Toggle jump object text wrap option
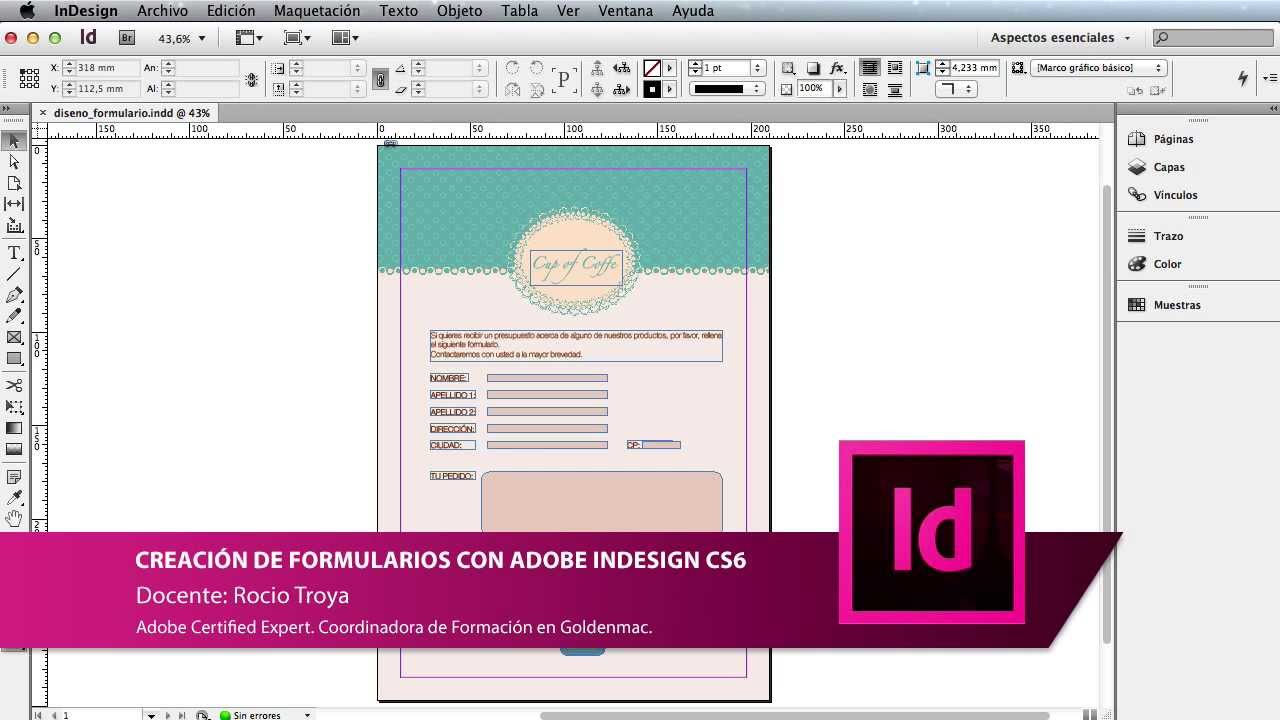The width and height of the screenshot is (1280, 720). [x=895, y=89]
